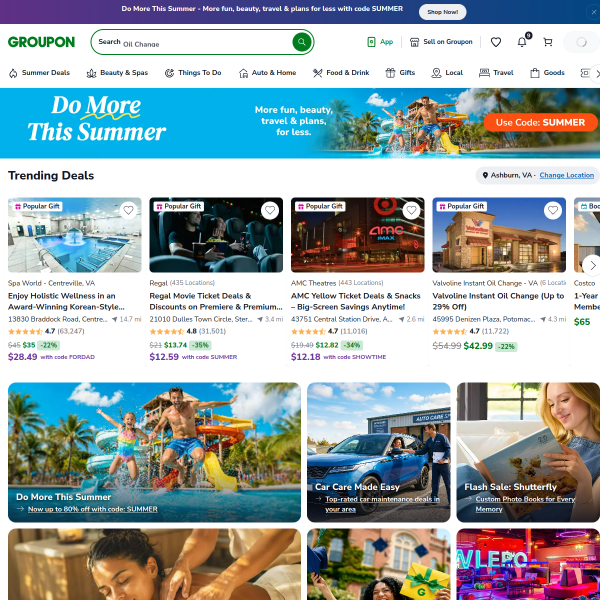Open the notifications bell
This screenshot has width=600, height=600.
[522, 42]
